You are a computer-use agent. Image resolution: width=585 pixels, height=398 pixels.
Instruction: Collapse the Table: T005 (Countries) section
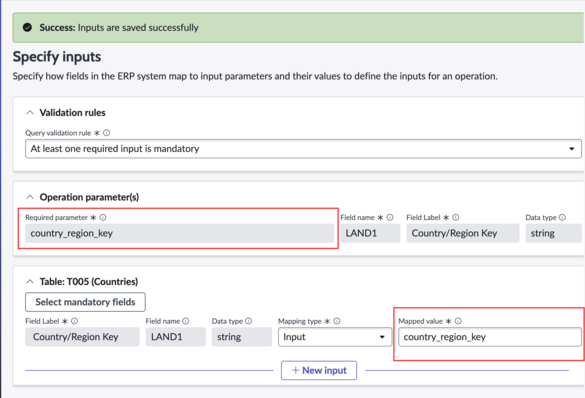(x=30, y=282)
